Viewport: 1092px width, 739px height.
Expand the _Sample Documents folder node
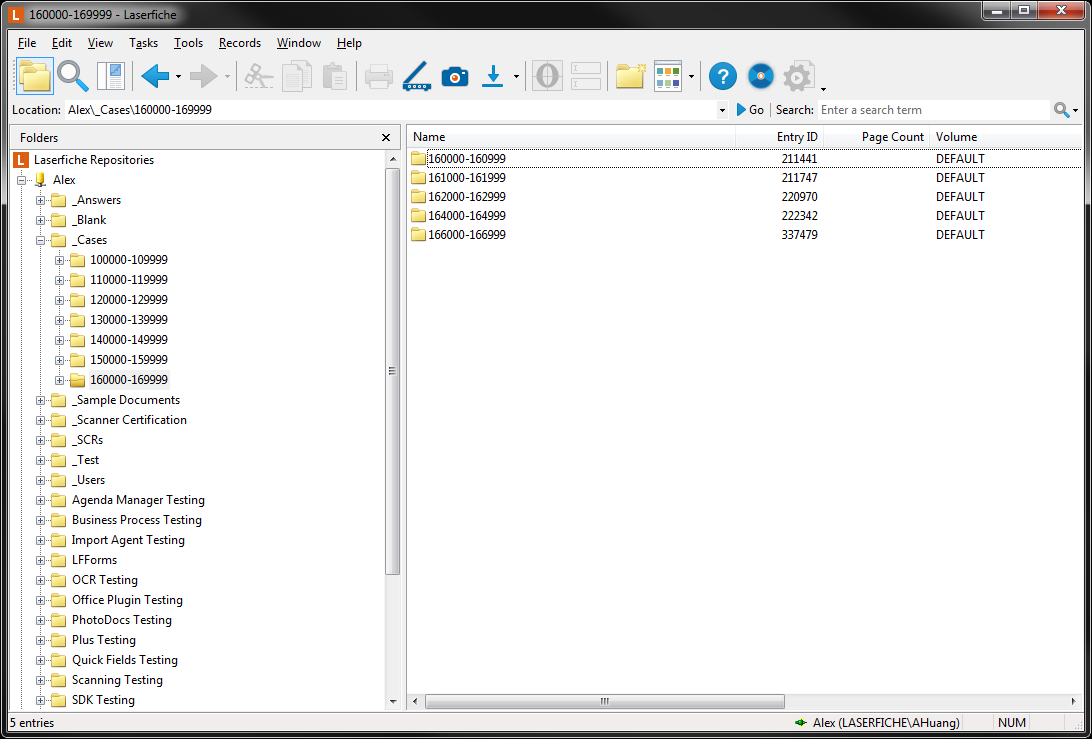coord(40,400)
